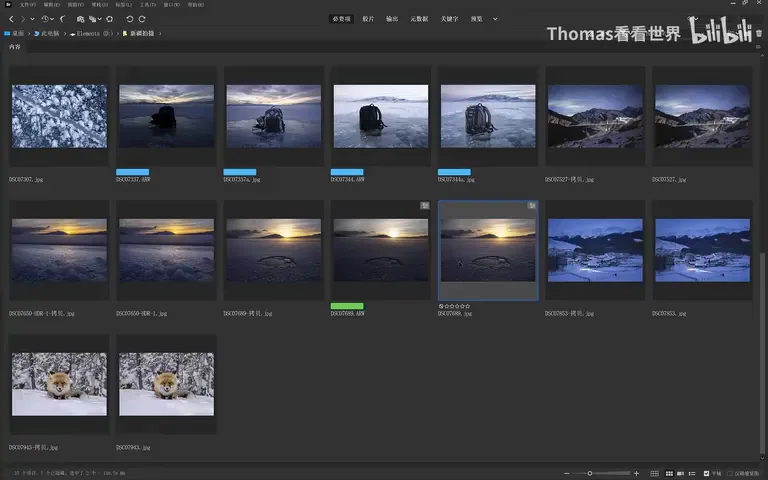The height and width of the screenshot is (480, 768).
Task: Click the settings badge on selected DSC07689.jpg thumbnail
Action: click(532, 206)
